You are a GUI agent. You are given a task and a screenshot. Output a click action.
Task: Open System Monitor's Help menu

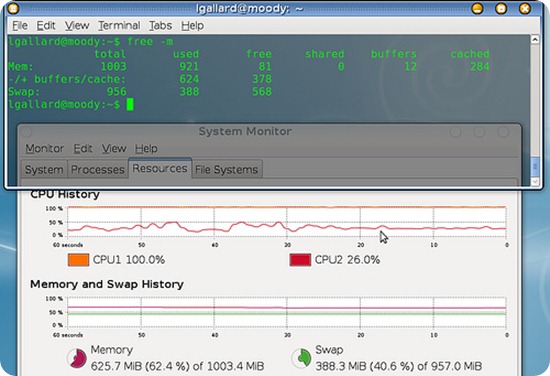coord(146,149)
